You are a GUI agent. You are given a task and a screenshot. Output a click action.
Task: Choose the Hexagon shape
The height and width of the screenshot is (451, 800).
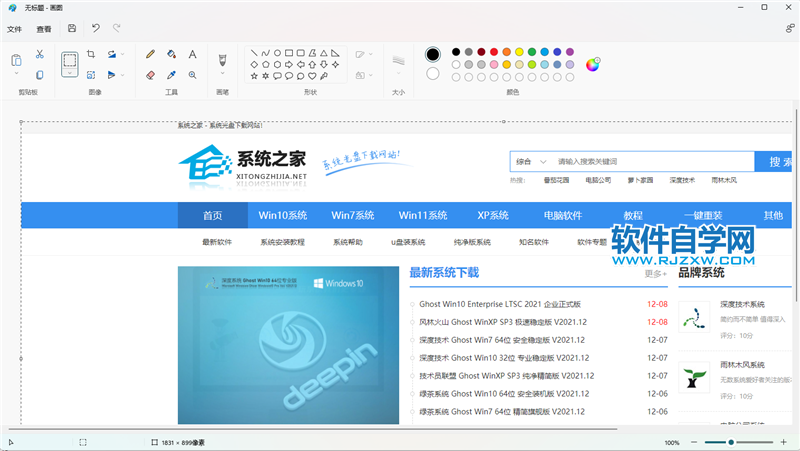click(x=277, y=64)
